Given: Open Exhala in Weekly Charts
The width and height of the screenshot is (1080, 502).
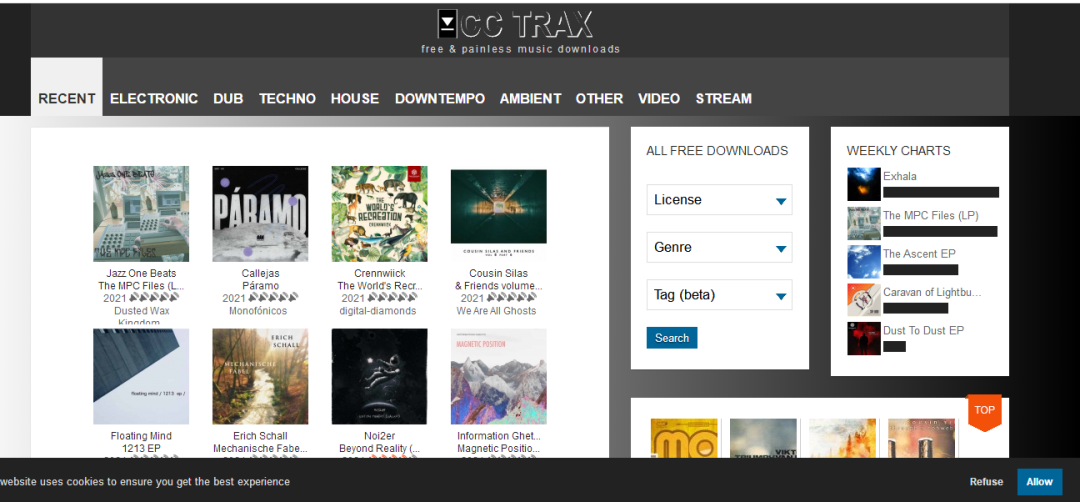Looking at the screenshot, I should (900, 176).
